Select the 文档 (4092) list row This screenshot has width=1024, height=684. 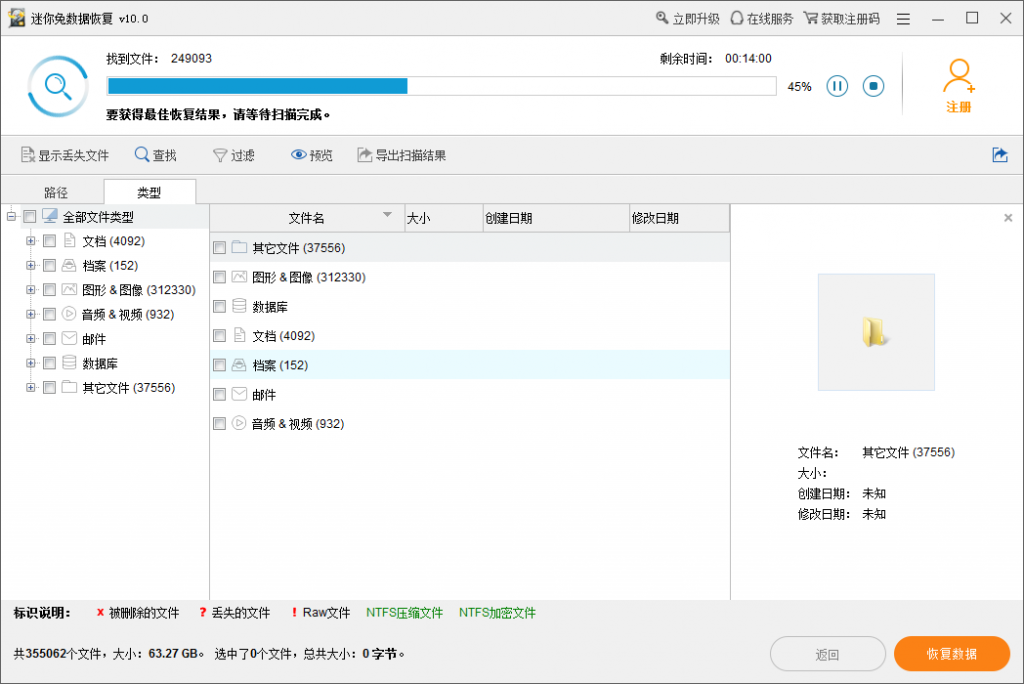[470, 336]
